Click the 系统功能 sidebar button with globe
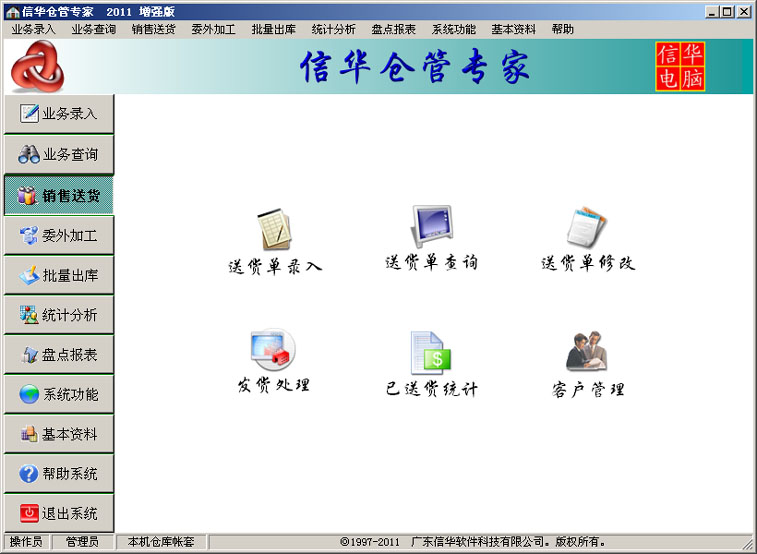Screen dimensions: 757x554 pyautogui.click(x=59, y=394)
